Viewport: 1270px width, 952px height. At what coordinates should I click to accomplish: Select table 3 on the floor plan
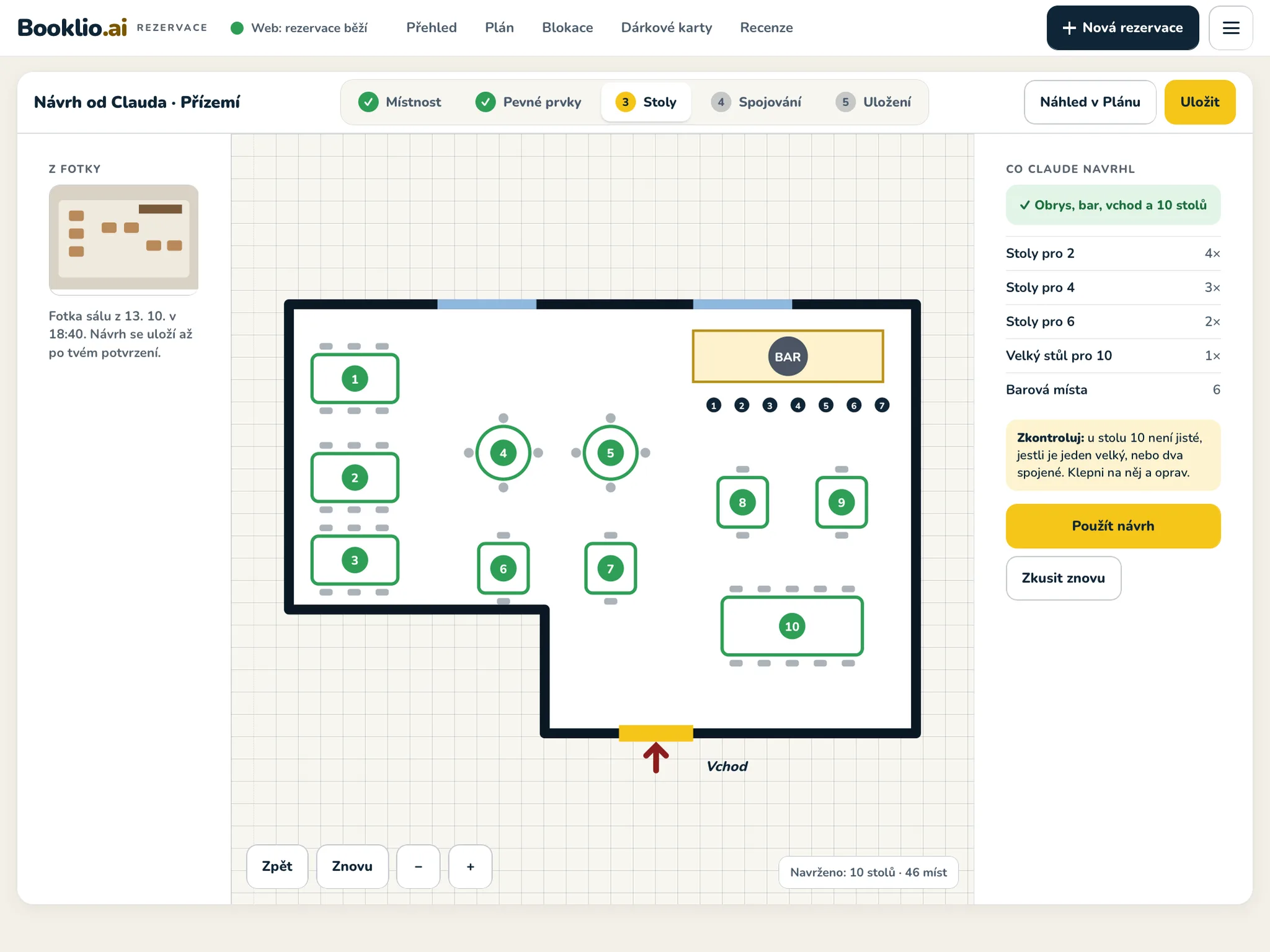[x=355, y=560]
